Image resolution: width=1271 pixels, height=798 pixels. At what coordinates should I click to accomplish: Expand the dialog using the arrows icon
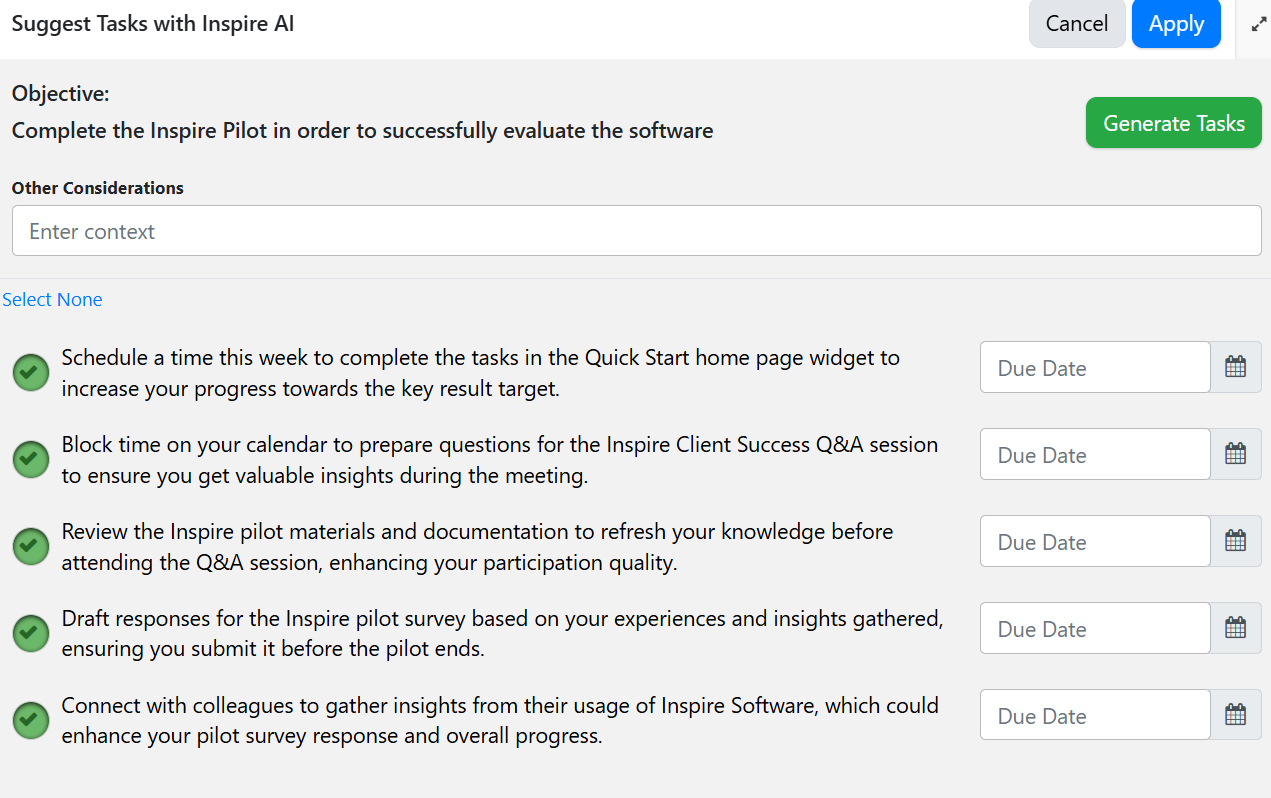tap(1259, 24)
